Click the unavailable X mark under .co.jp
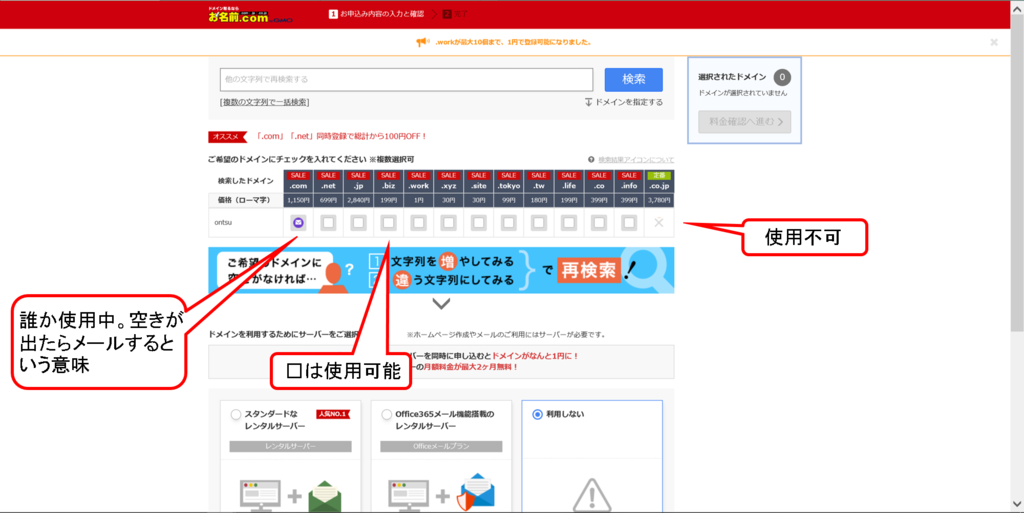Image resolution: width=1024 pixels, height=513 pixels. pyautogui.click(x=659, y=223)
